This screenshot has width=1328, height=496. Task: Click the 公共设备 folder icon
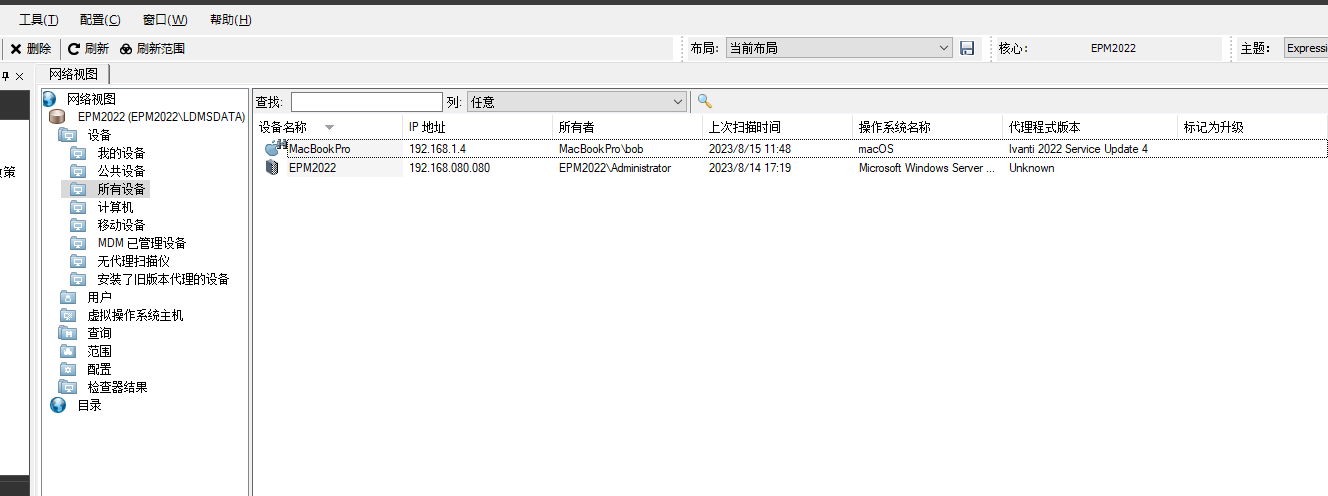[x=78, y=171]
